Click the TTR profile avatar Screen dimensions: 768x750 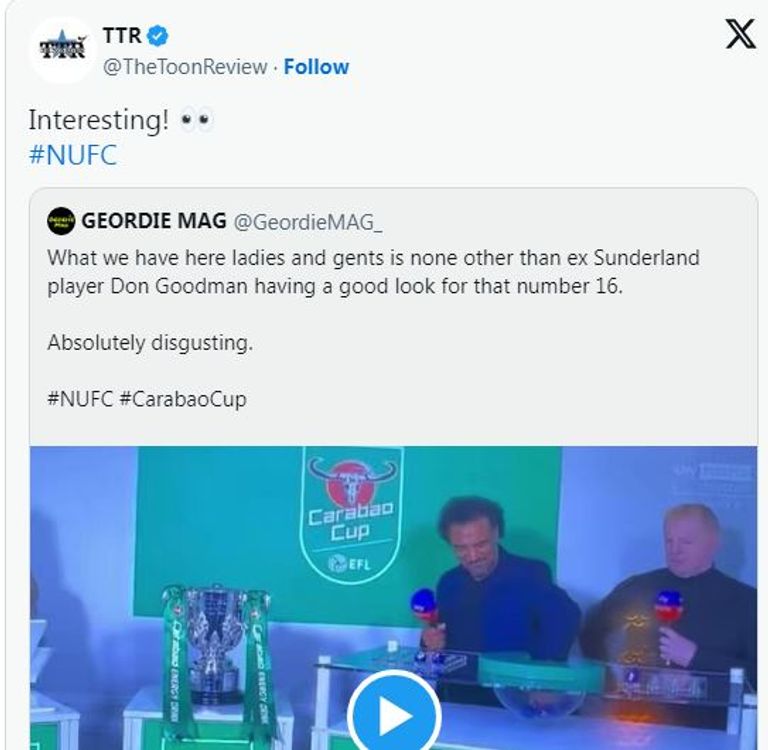61,49
